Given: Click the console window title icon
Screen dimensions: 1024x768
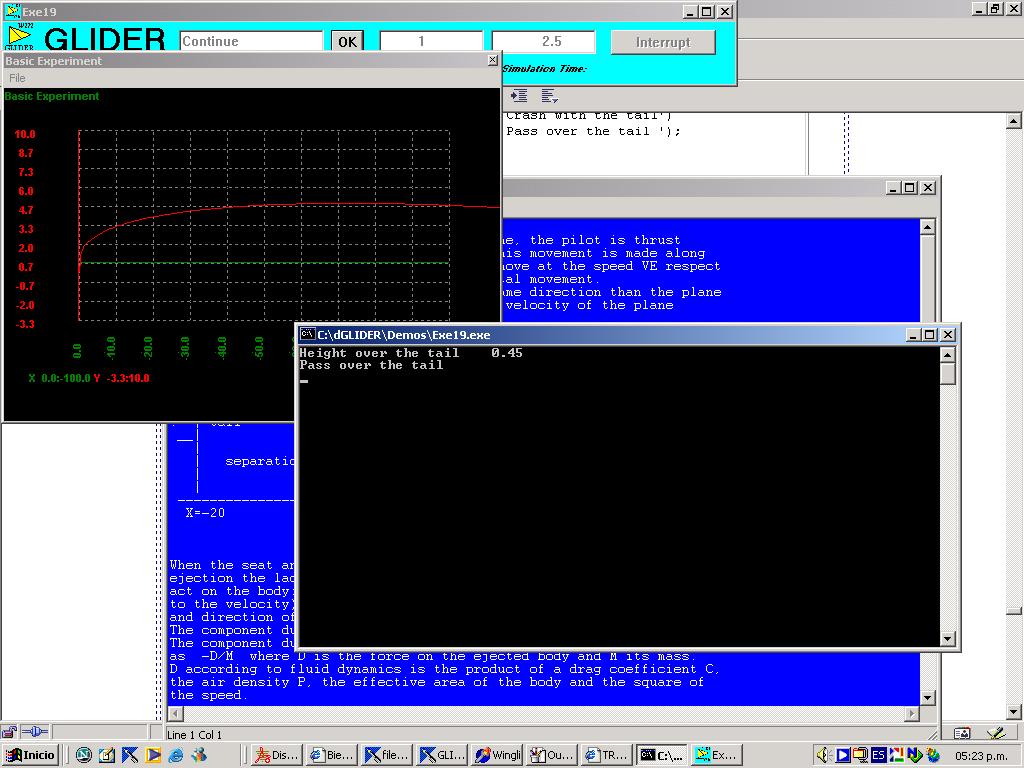Looking at the screenshot, I should pyautogui.click(x=307, y=334).
